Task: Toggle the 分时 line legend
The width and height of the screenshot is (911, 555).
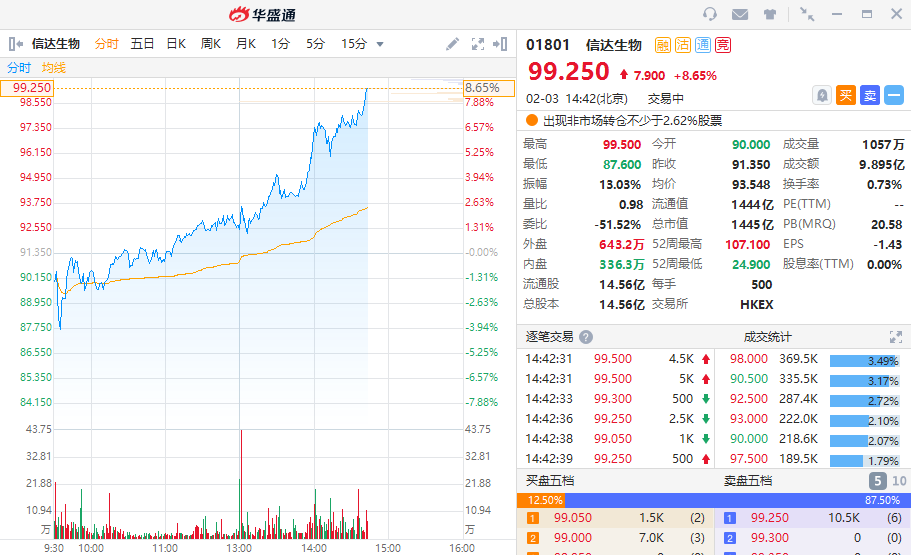Action: (x=19, y=67)
